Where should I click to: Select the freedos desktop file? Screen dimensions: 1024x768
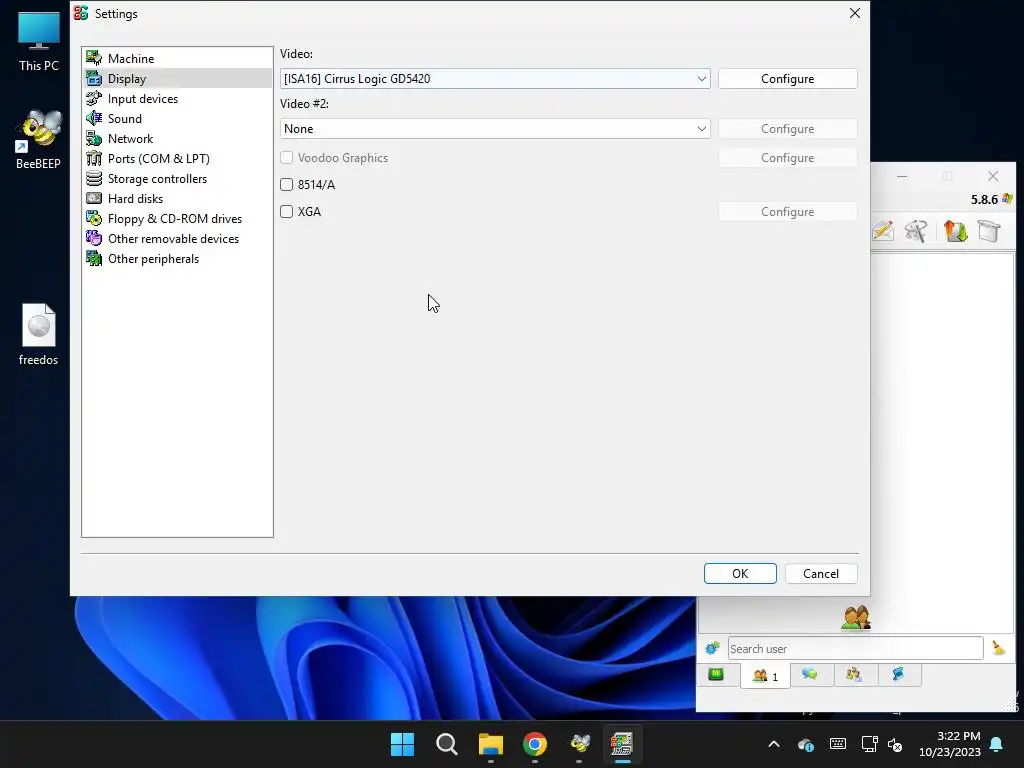[39, 334]
